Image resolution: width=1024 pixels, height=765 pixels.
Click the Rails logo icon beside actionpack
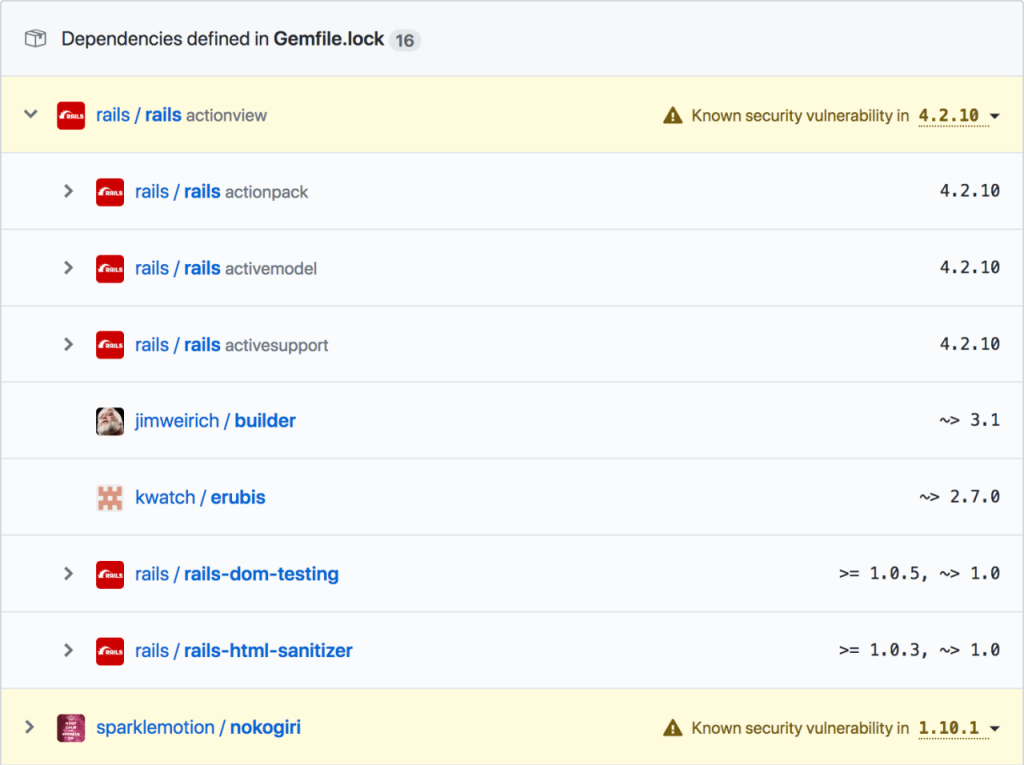point(110,192)
